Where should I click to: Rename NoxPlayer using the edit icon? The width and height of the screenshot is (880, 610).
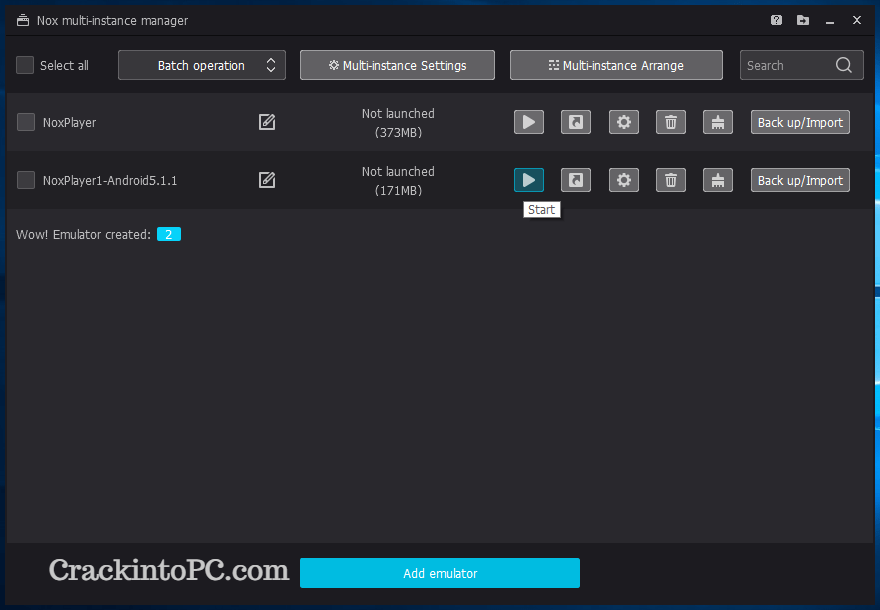pos(267,122)
